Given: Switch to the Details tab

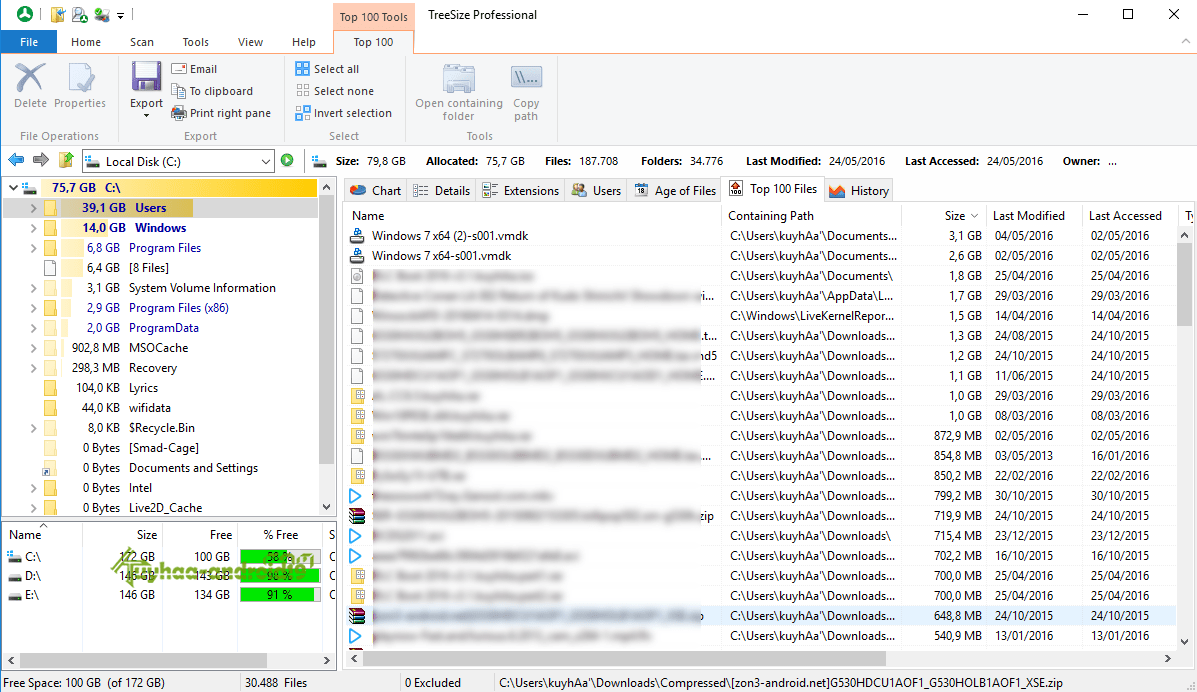Looking at the screenshot, I should point(442,191).
